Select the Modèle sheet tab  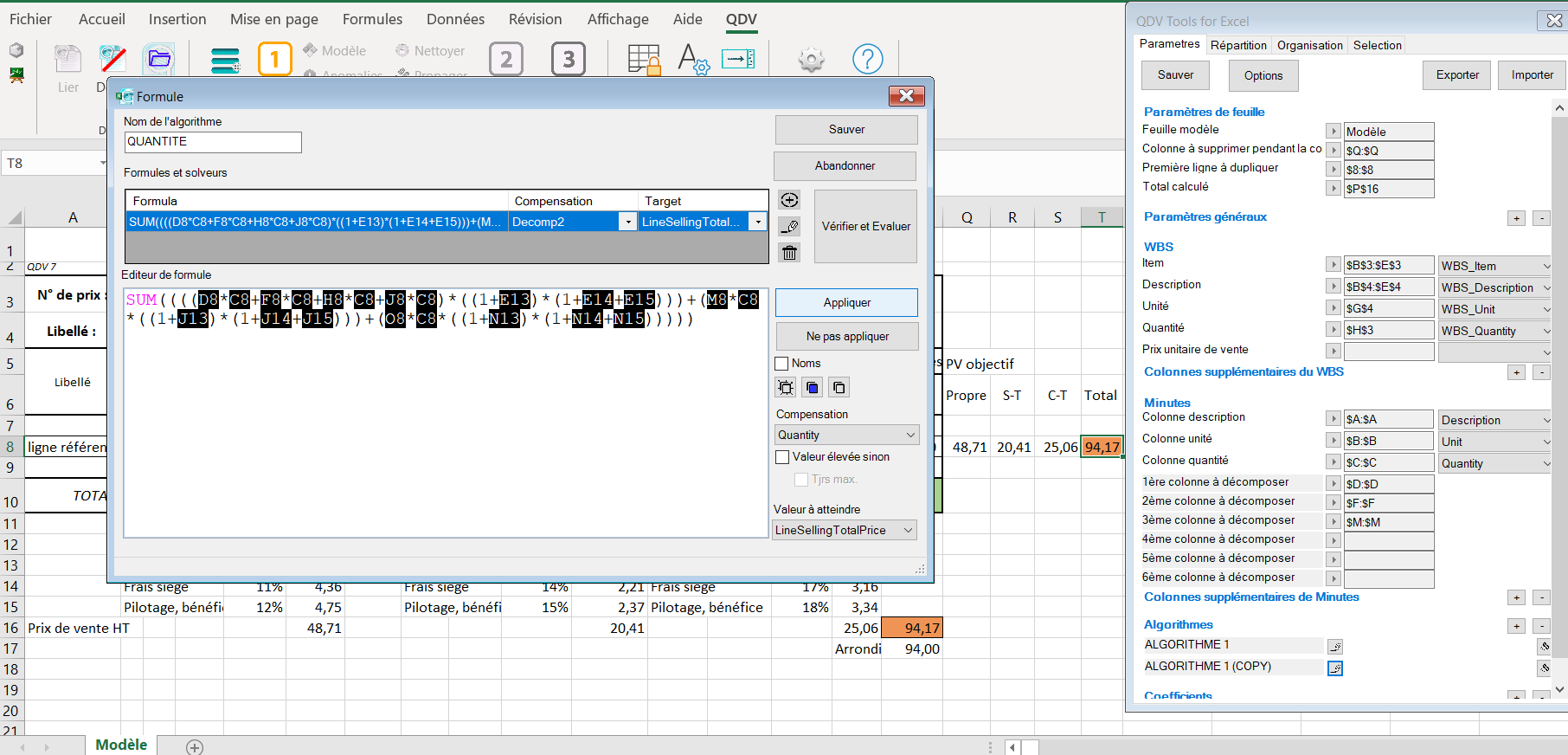pyautogui.click(x=121, y=745)
